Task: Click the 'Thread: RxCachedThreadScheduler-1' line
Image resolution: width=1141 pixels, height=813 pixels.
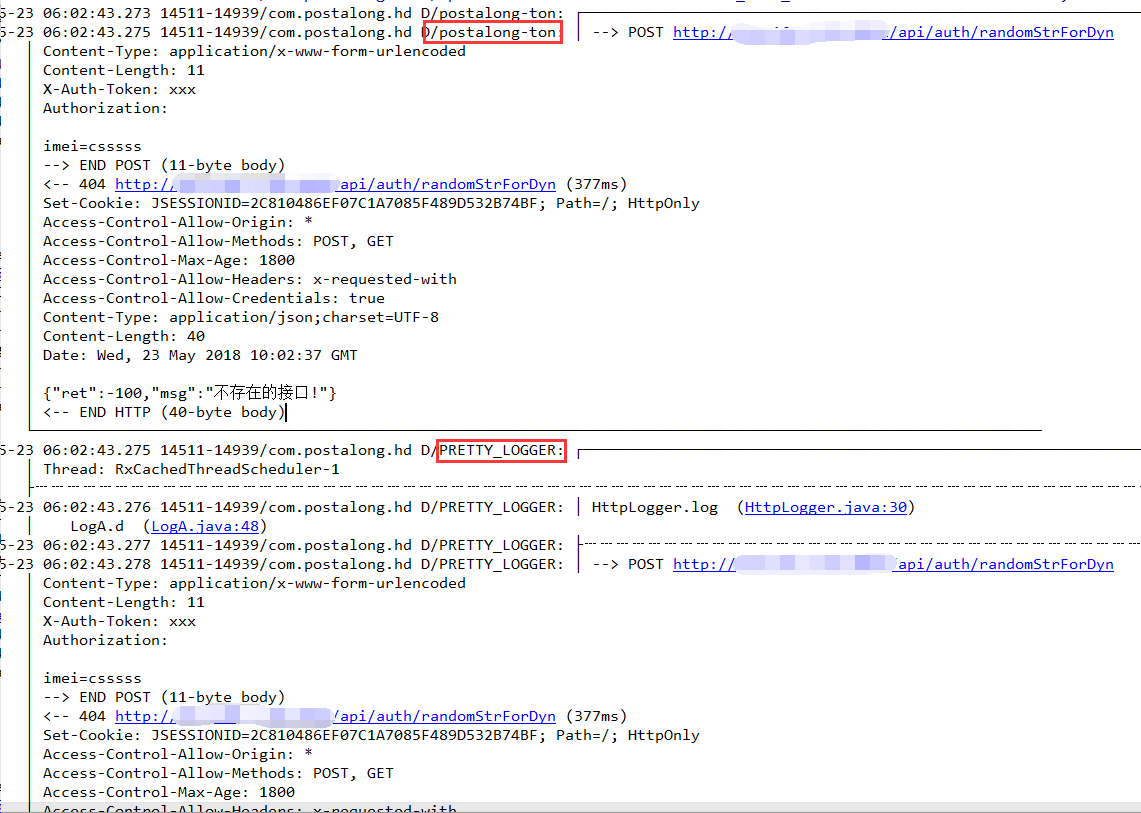Action: coord(191,469)
